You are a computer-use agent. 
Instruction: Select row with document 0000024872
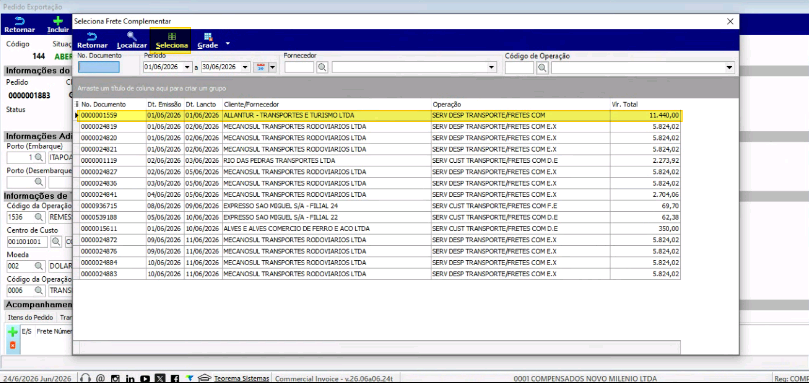point(379,240)
